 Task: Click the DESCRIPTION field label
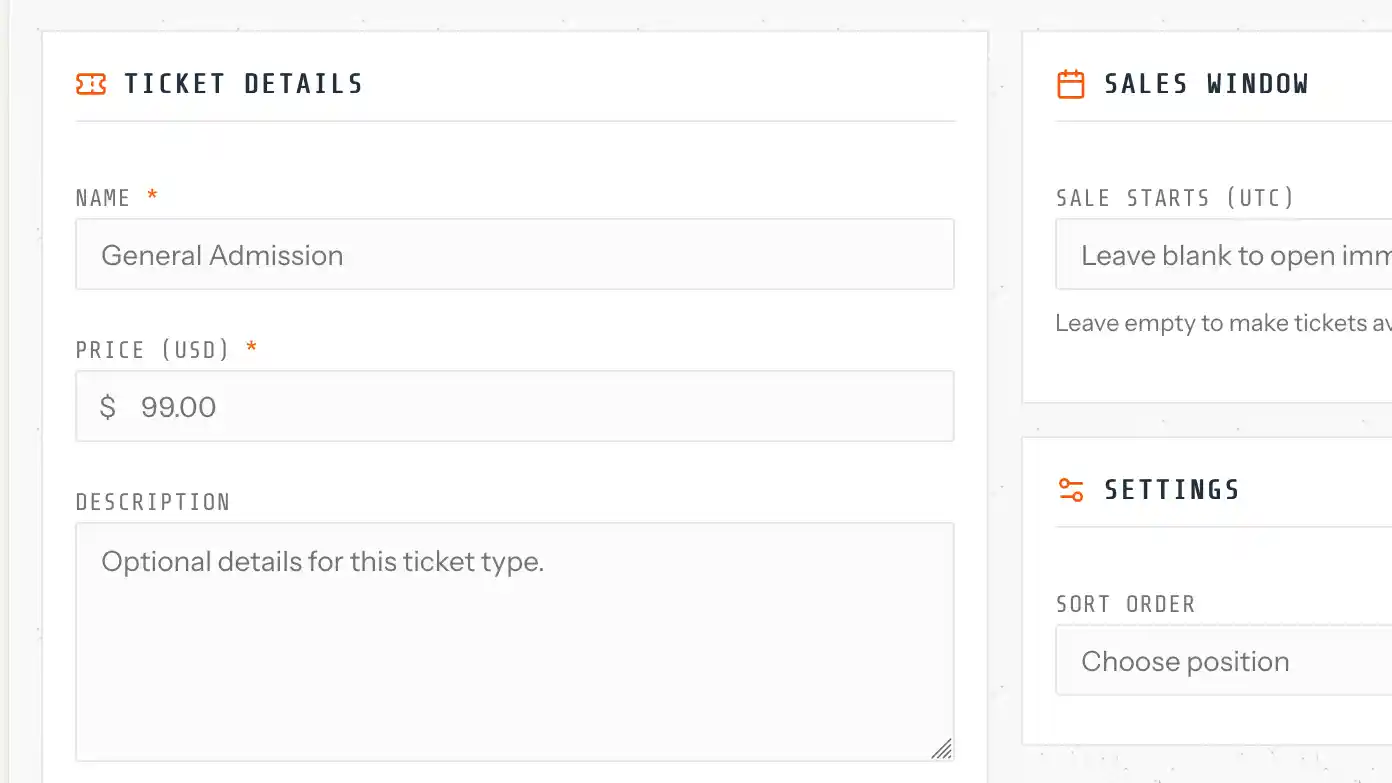(153, 502)
